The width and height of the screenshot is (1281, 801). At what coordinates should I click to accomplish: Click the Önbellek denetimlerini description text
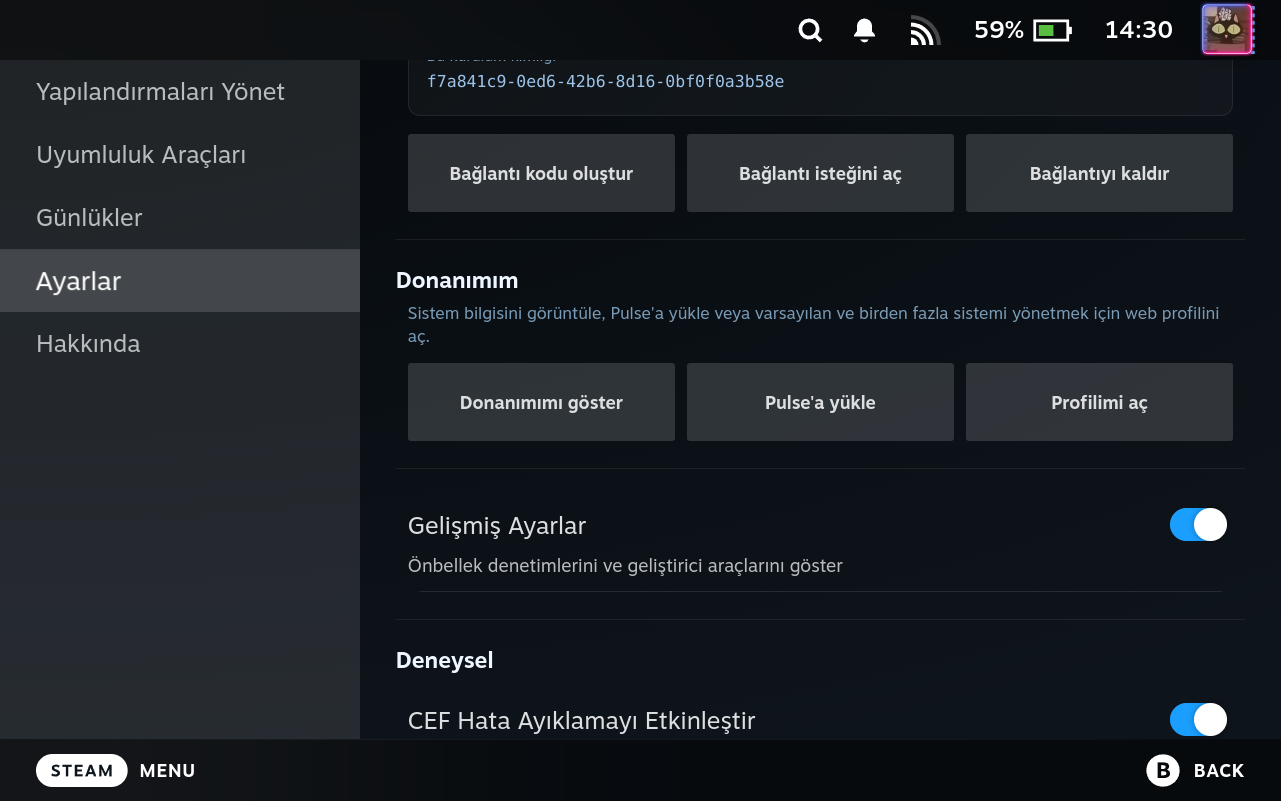(625, 566)
